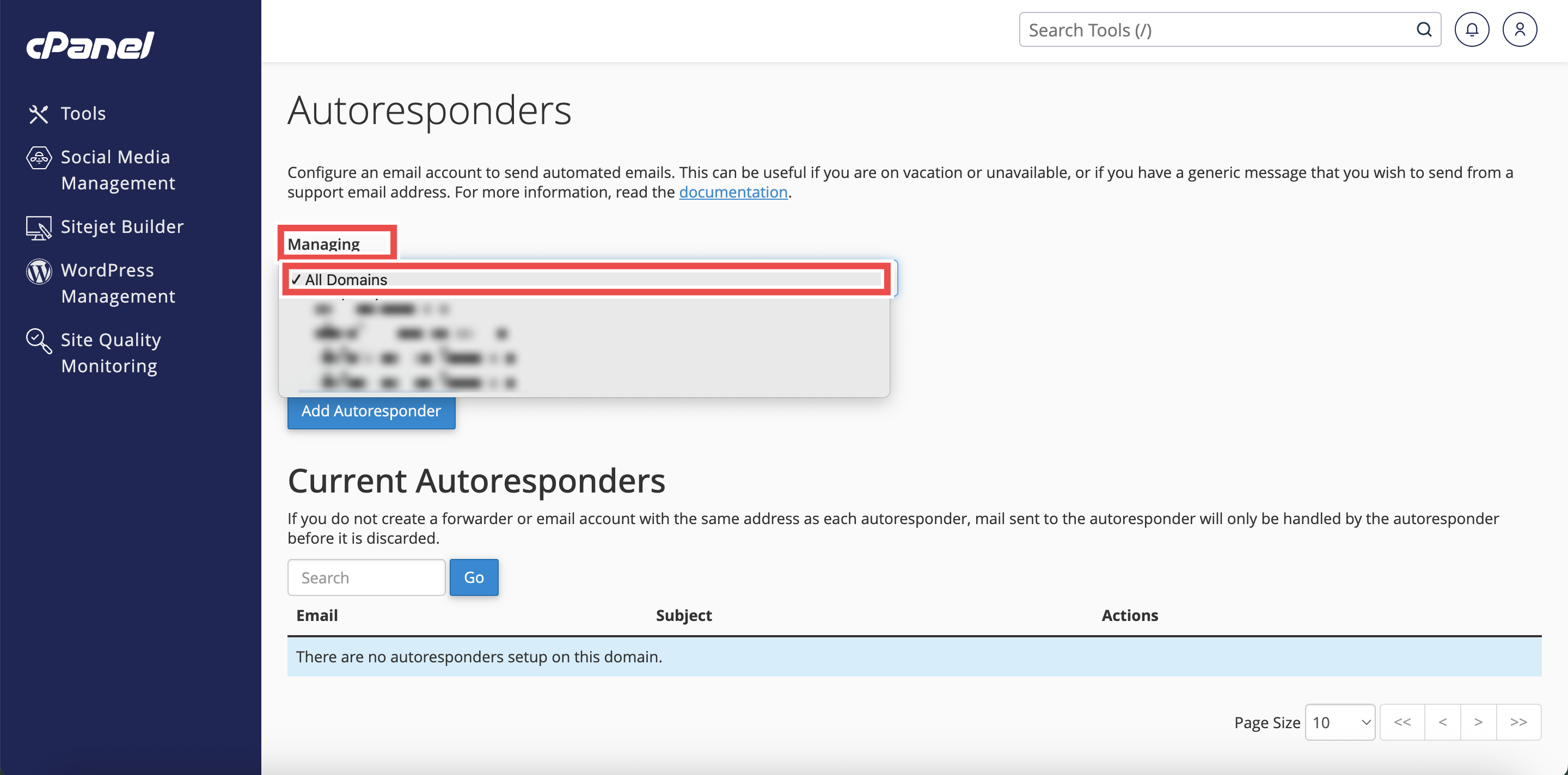
Task: Click Site Quality Monitoring magnifier icon
Action: pos(38,341)
